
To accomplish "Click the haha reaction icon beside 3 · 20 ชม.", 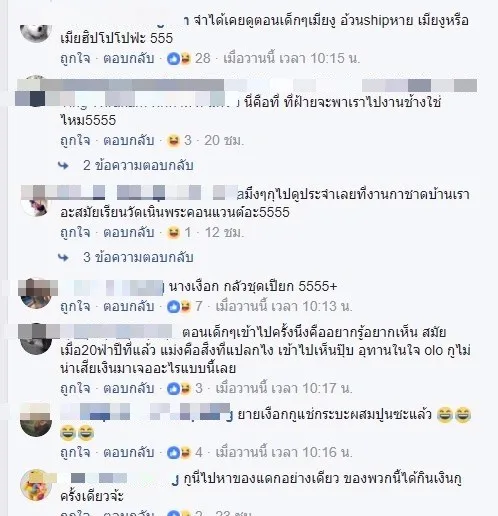I will [173, 141].
